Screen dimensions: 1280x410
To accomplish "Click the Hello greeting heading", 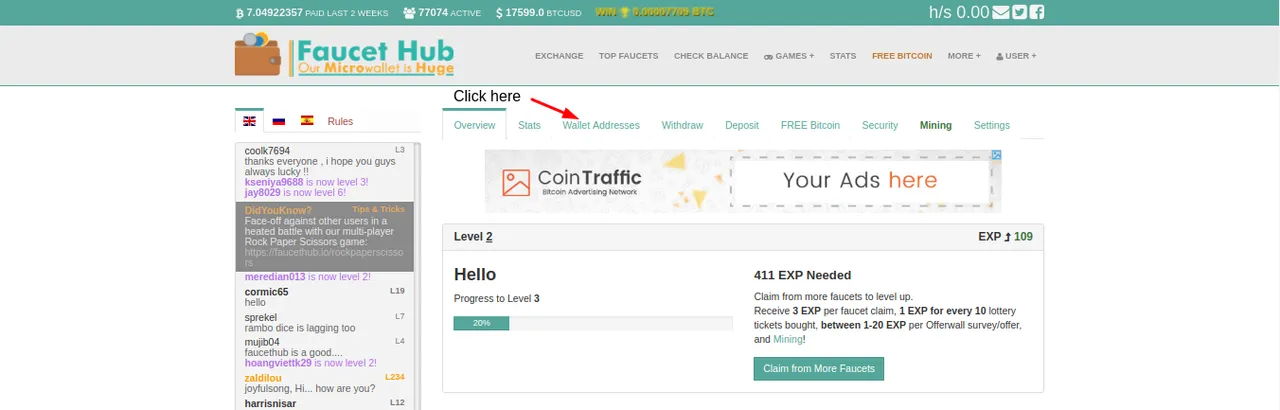I will (x=475, y=274).
